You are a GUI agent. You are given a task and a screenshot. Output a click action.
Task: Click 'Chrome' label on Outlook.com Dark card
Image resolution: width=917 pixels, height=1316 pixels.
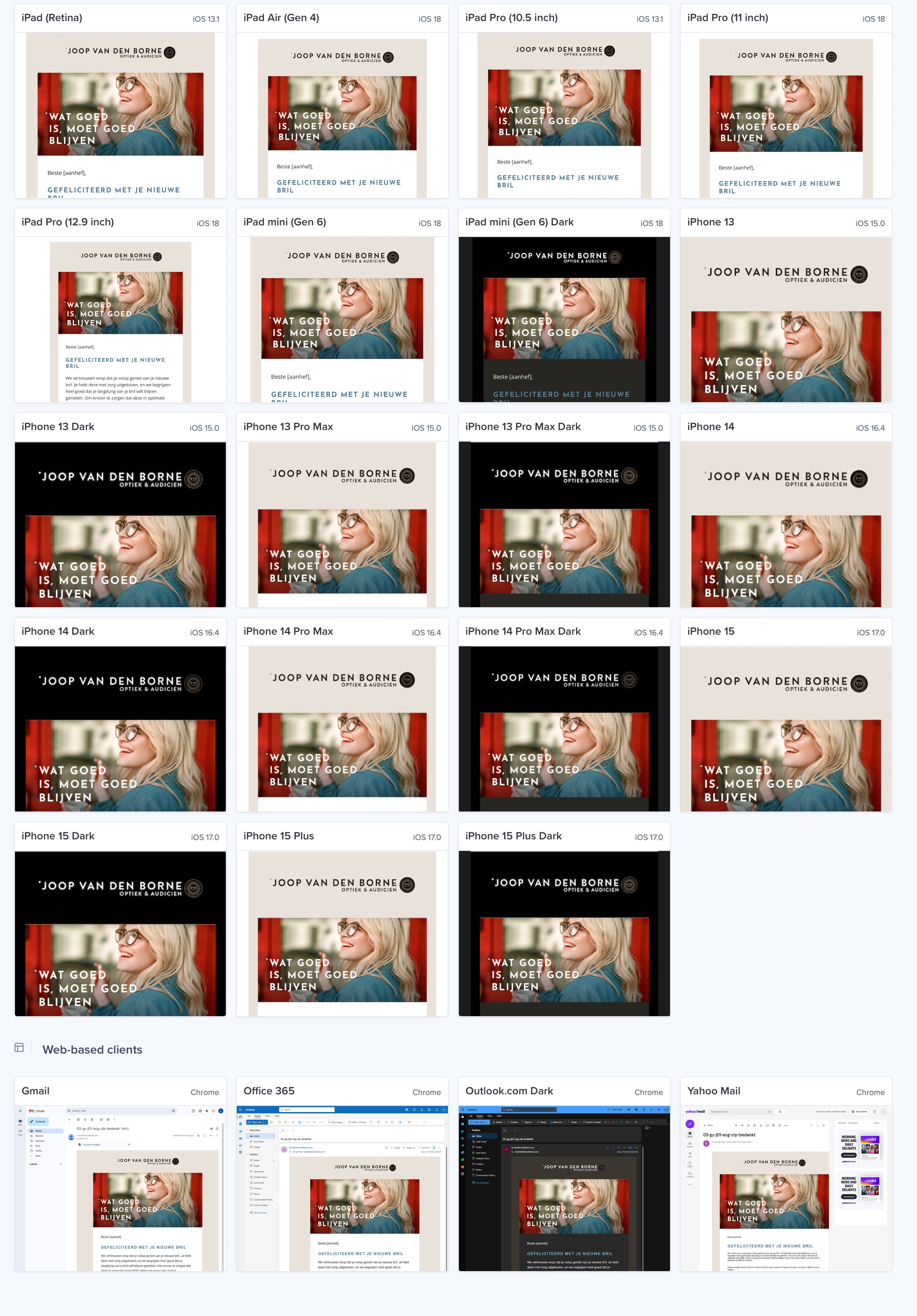point(649,1093)
